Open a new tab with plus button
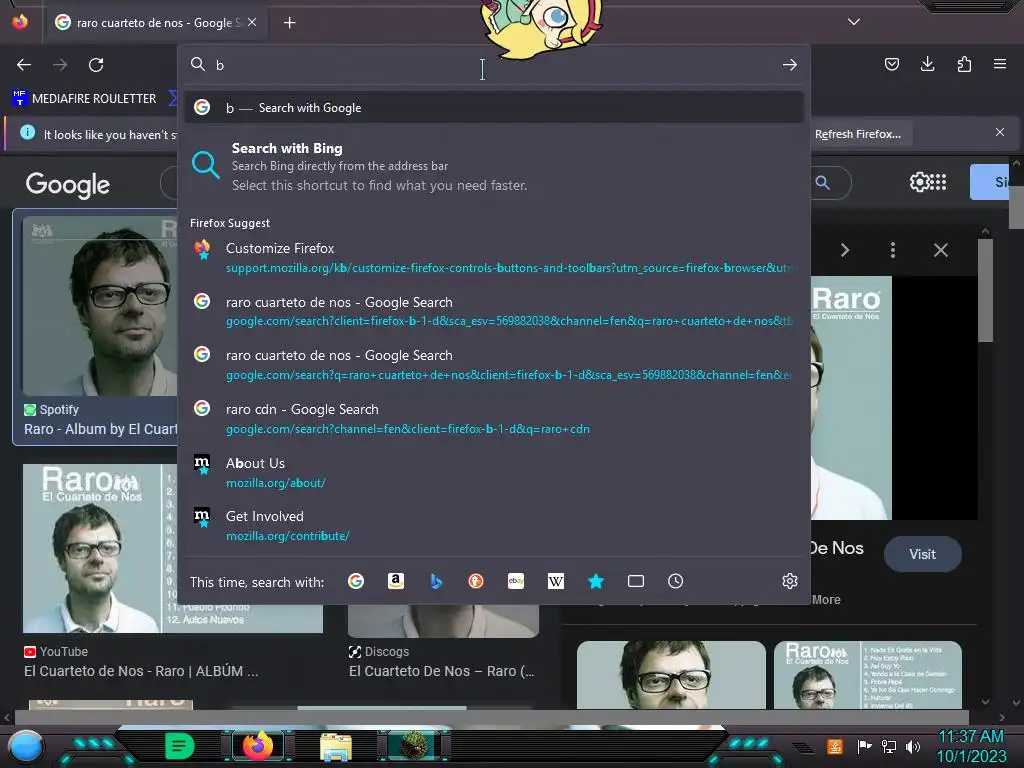The height and width of the screenshot is (768, 1024). pyautogui.click(x=289, y=23)
